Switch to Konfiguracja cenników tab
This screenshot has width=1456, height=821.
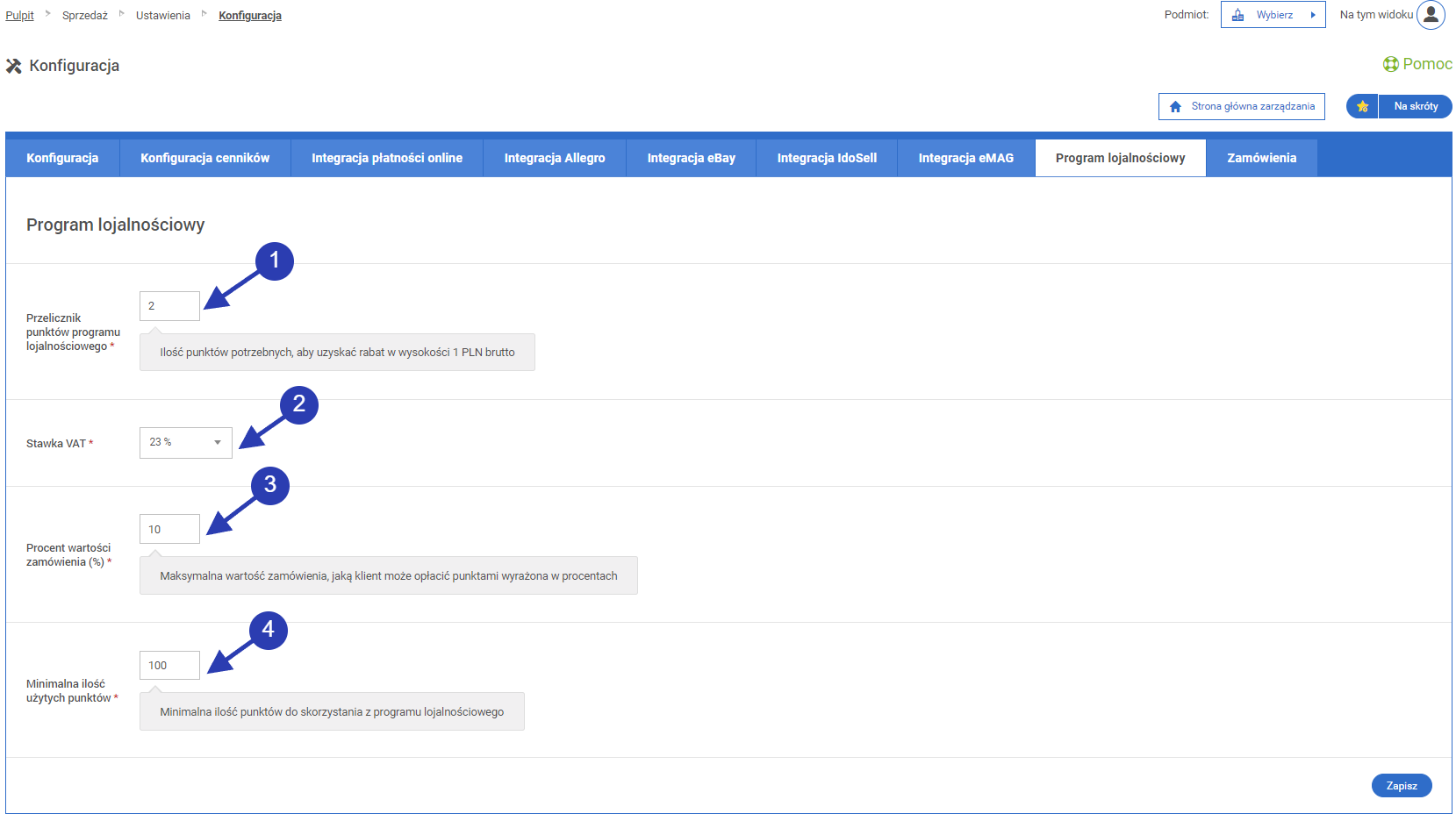[204, 158]
